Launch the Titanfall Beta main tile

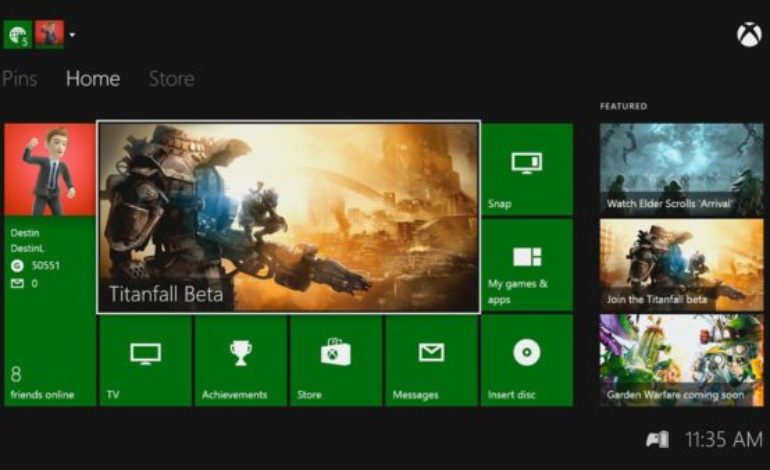pyautogui.click(x=288, y=217)
